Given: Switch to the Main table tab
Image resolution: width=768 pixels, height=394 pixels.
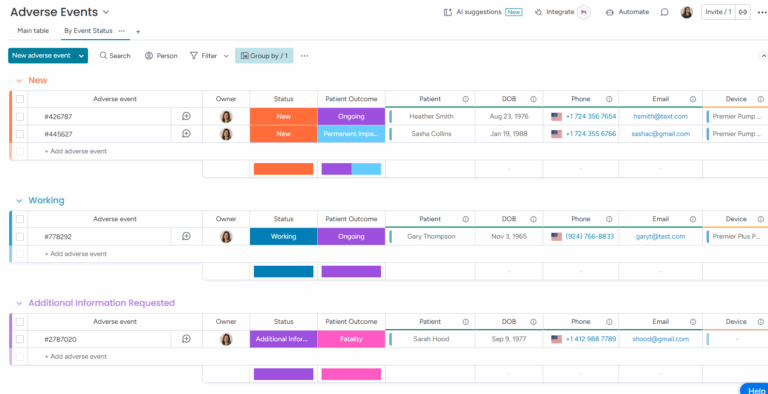Looking at the screenshot, I should click(33, 30).
